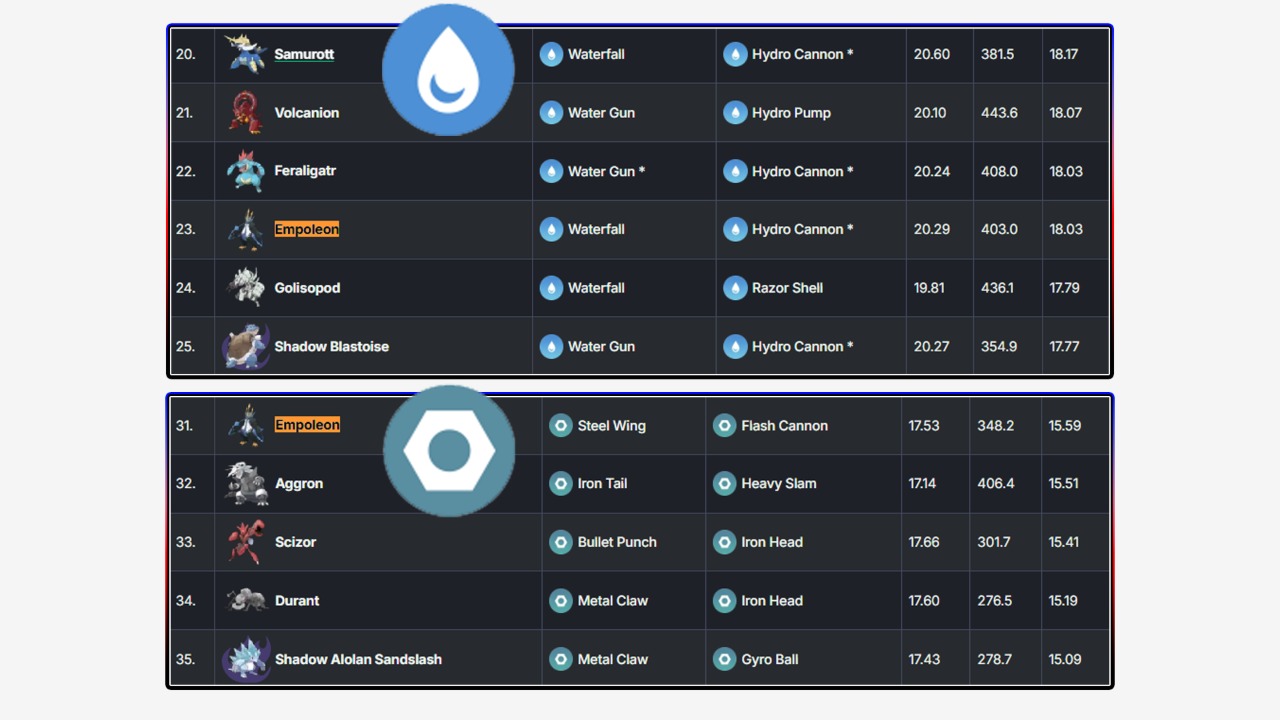This screenshot has width=1280, height=720.
Task: Click the Water icon beside Hydro Pump
Action: pos(735,113)
